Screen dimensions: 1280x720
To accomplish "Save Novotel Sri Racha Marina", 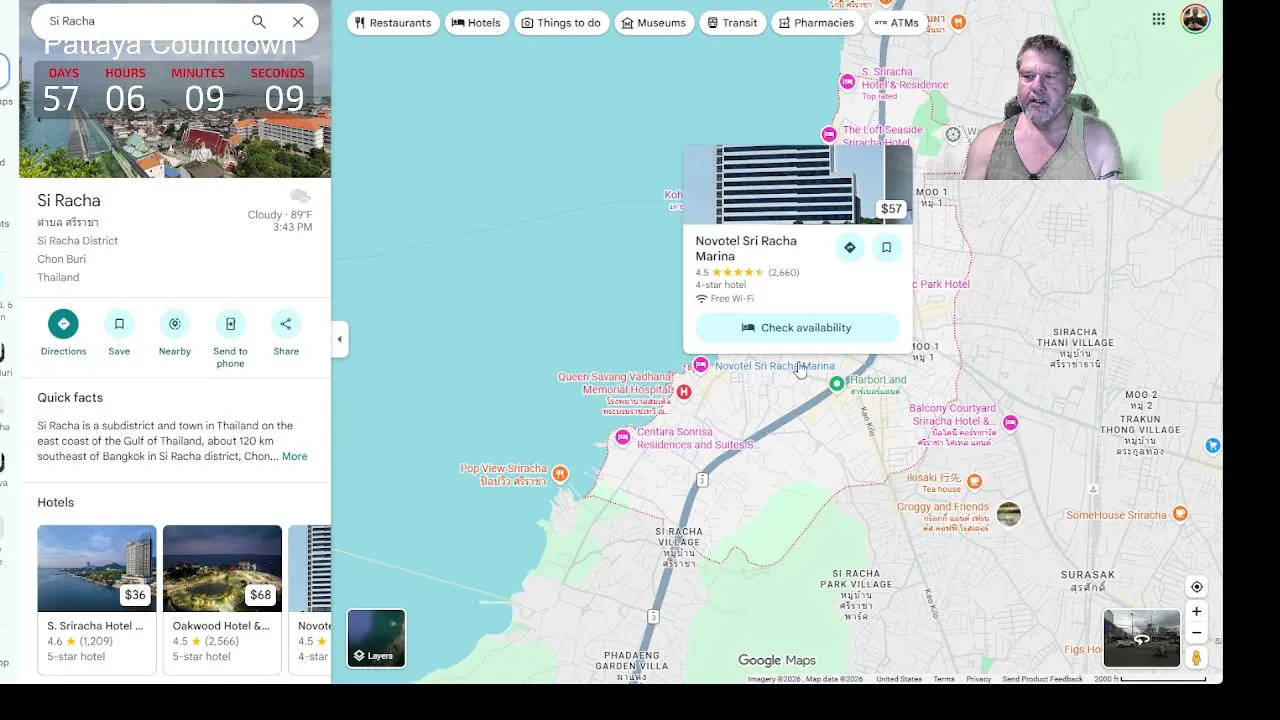I will click(886, 247).
